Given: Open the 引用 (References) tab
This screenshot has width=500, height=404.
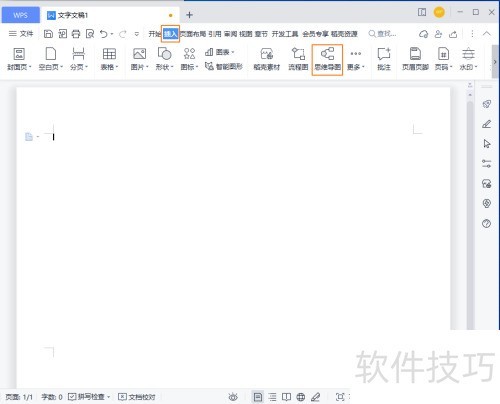Looking at the screenshot, I should pyautogui.click(x=215, y=34).
